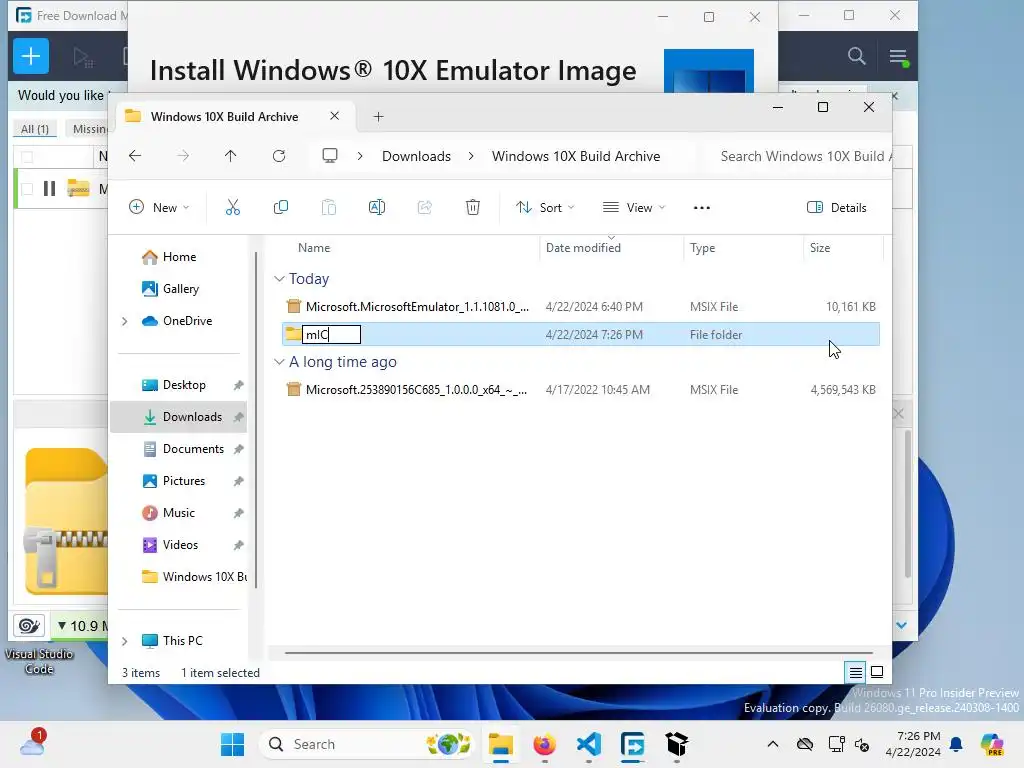Tick the download row checkbox in Free Download Manager
The height and width of the screenshot is (768, 1024).
[x=27, y=189]
